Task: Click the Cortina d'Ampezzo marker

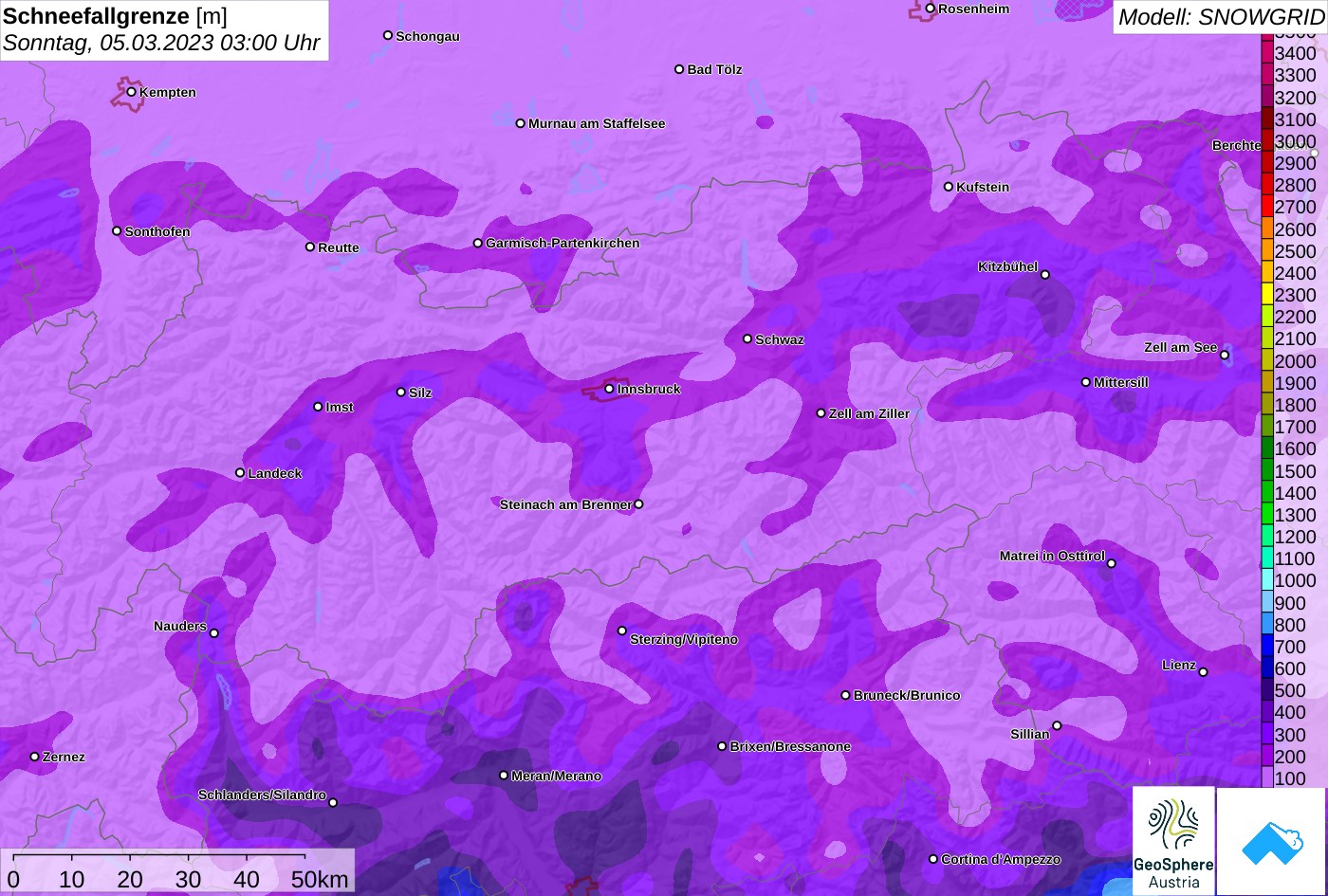Action: (x=933, y=859)
